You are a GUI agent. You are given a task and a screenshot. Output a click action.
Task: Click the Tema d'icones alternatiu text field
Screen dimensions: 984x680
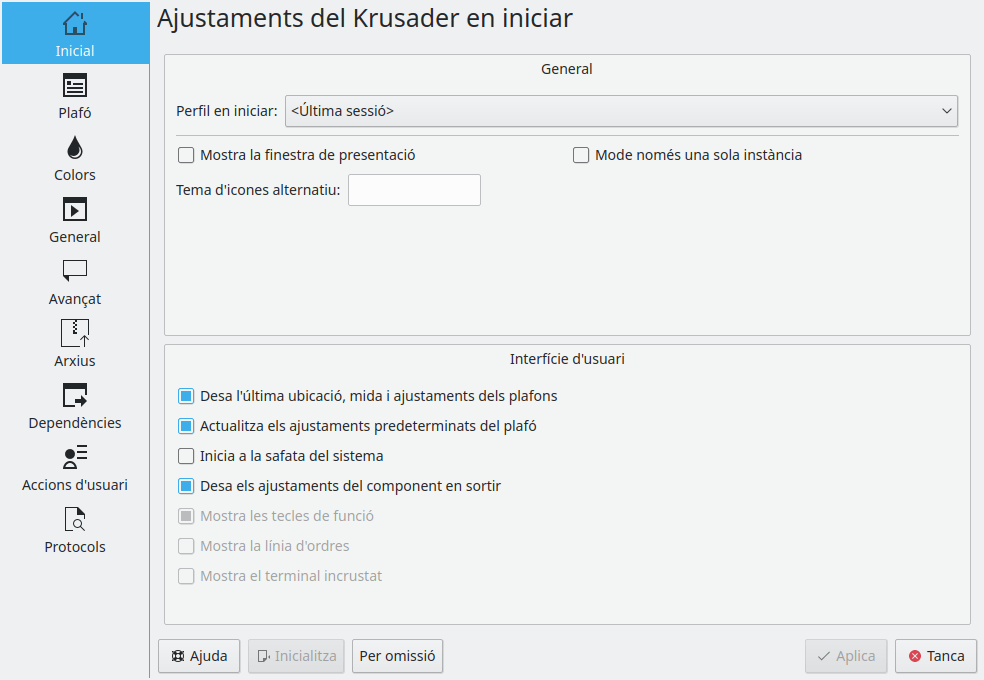tap(414, 190)
